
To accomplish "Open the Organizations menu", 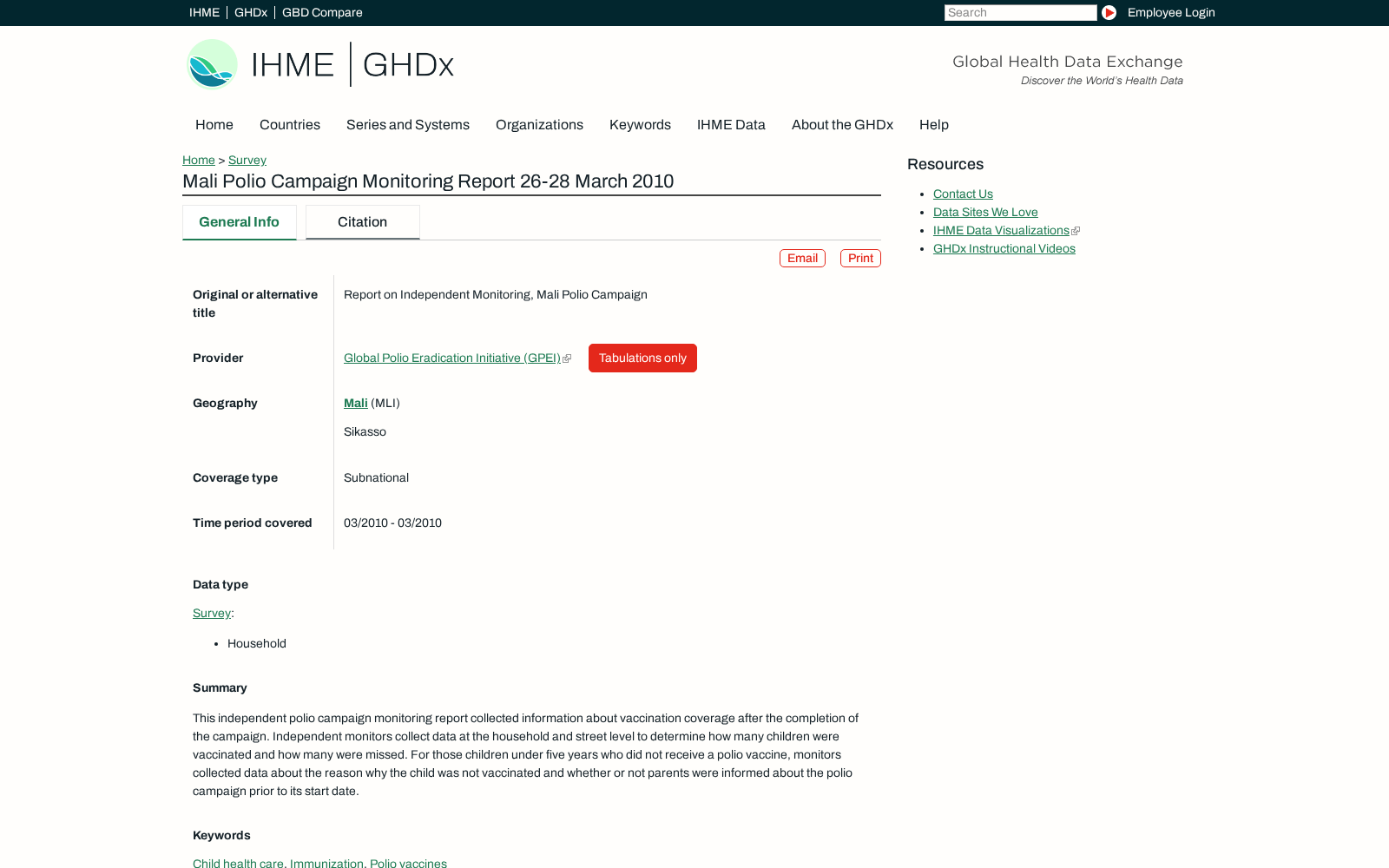I will pyautogui.click(x=539, y=125).
